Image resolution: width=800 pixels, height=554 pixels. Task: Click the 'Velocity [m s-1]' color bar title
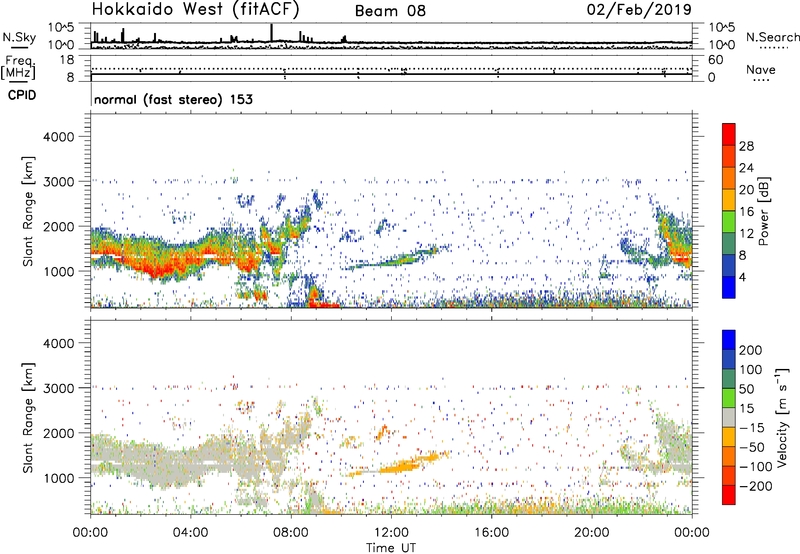782,417
